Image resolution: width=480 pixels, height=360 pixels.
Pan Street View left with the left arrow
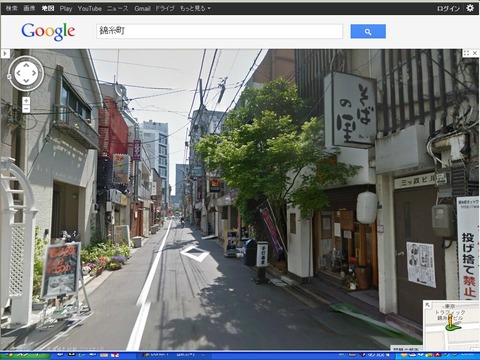pyautogui.click(x=18, y=73)
